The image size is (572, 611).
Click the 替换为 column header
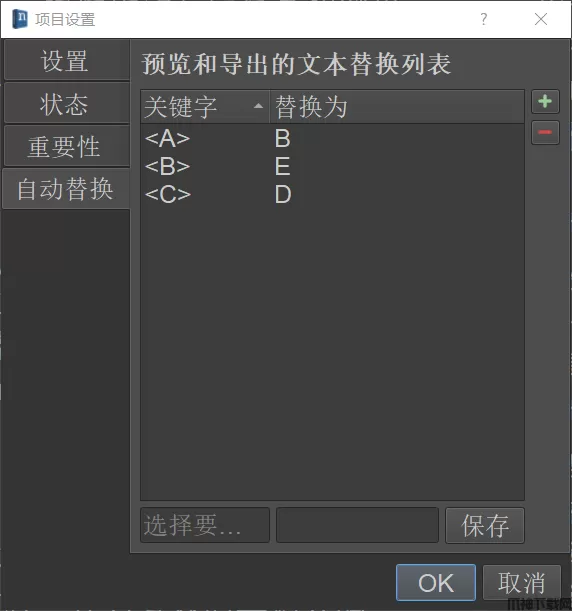(x=397, y=107)
